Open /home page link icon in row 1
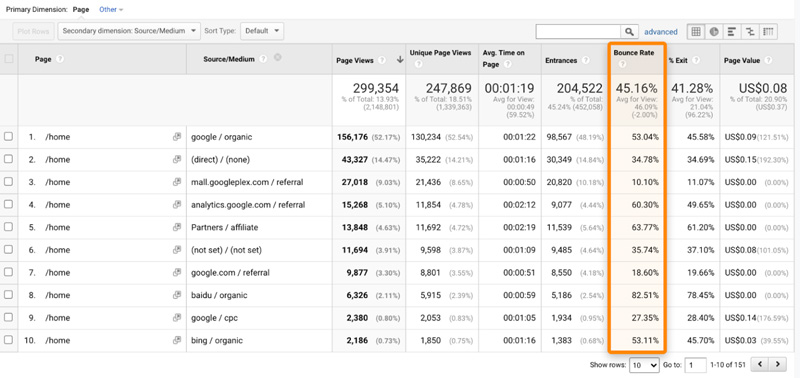Viewport: 800px width, 378px height. tap(177, 137)
